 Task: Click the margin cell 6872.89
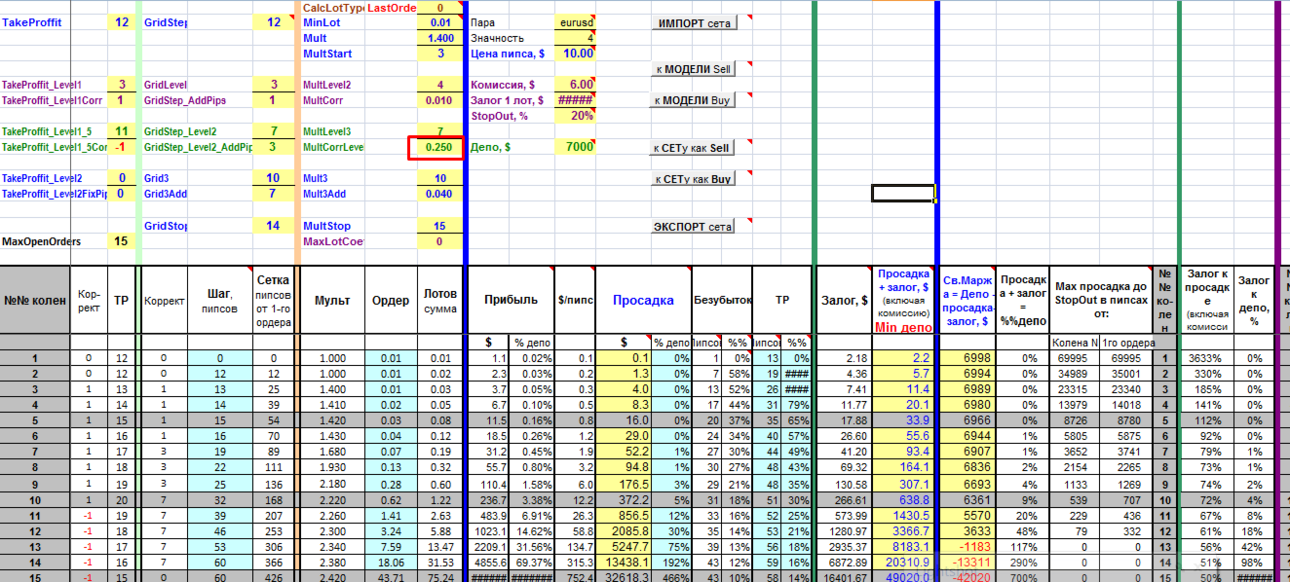[845, 562]
